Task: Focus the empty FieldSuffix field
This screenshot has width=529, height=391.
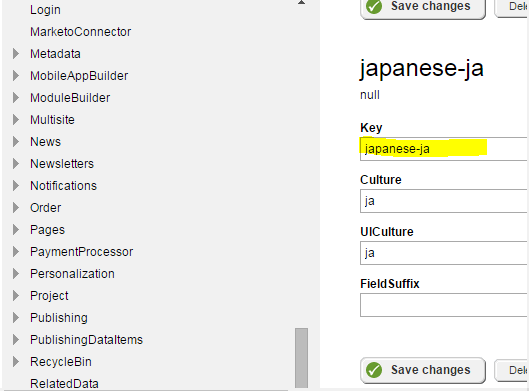Action: tap(444, 305)
